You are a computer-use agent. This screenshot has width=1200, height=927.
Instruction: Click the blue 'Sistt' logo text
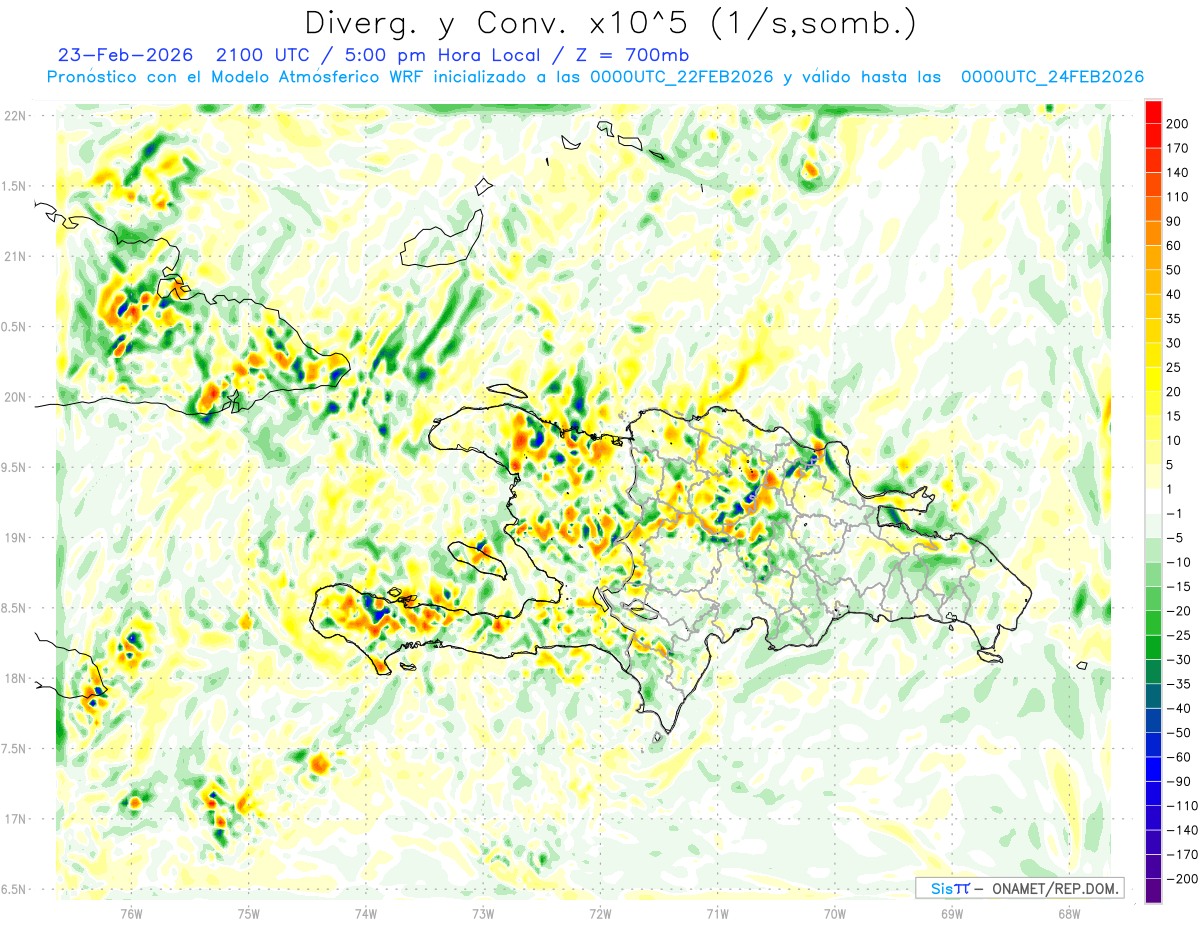(949, 889)
